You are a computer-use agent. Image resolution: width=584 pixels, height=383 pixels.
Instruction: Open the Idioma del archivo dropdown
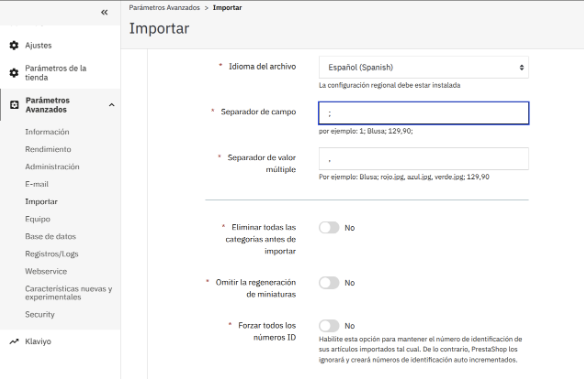tap(423, 67)
